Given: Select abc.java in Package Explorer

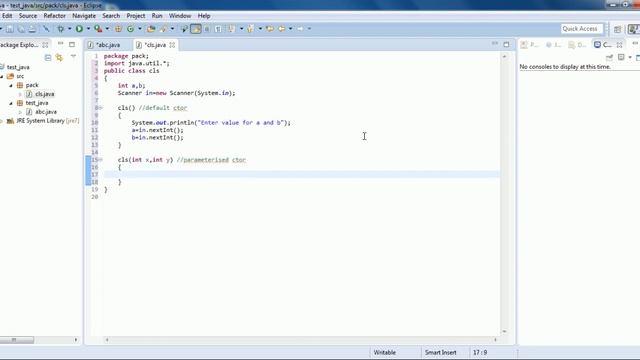Looking at the screenshot, I should [46, 112].
